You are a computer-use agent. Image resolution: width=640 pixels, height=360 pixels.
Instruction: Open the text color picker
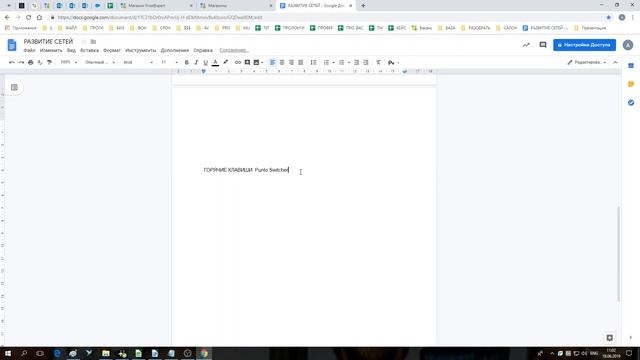[x=215, y=62]
